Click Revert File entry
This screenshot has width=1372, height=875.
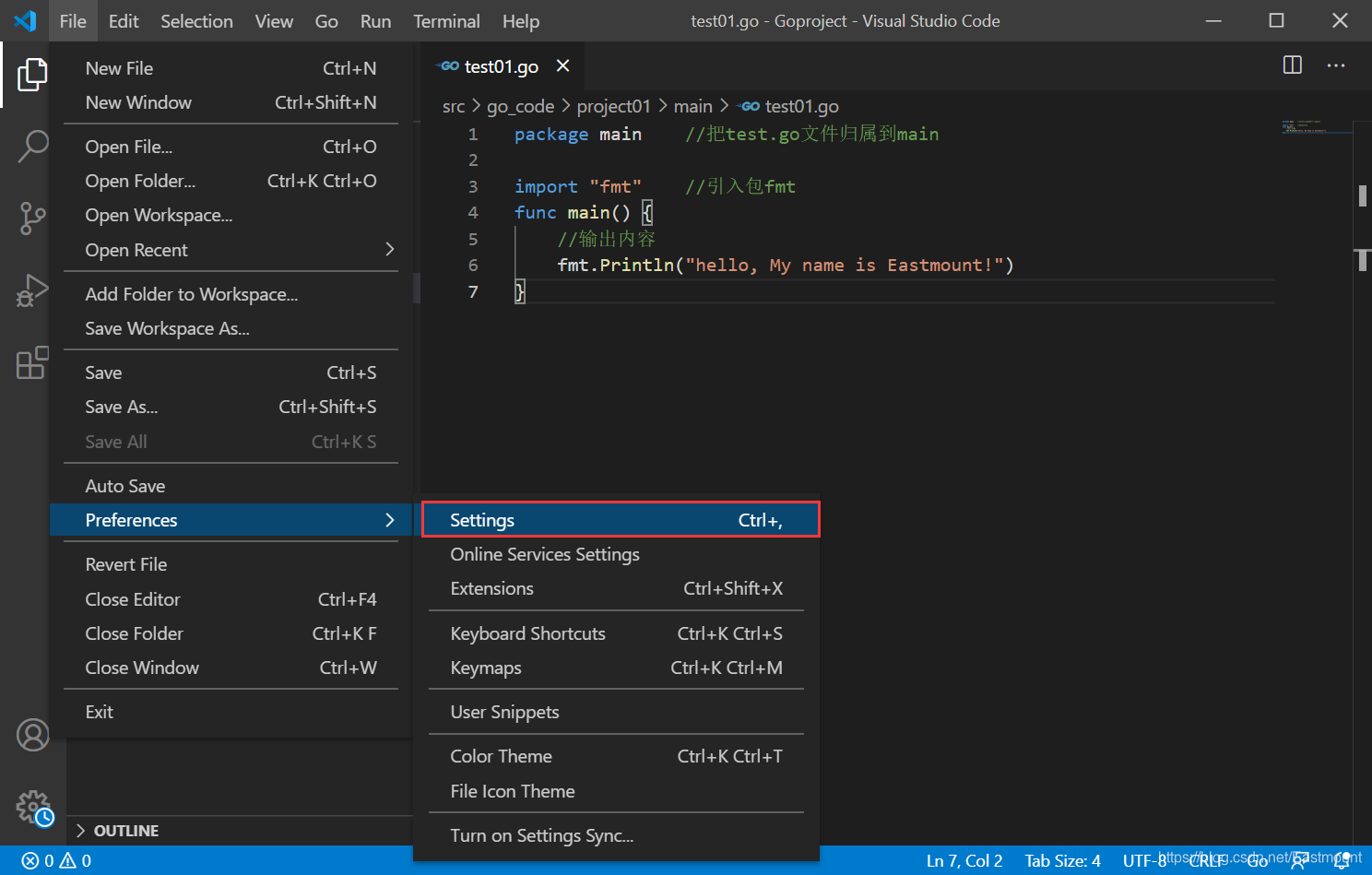[231, 564]
